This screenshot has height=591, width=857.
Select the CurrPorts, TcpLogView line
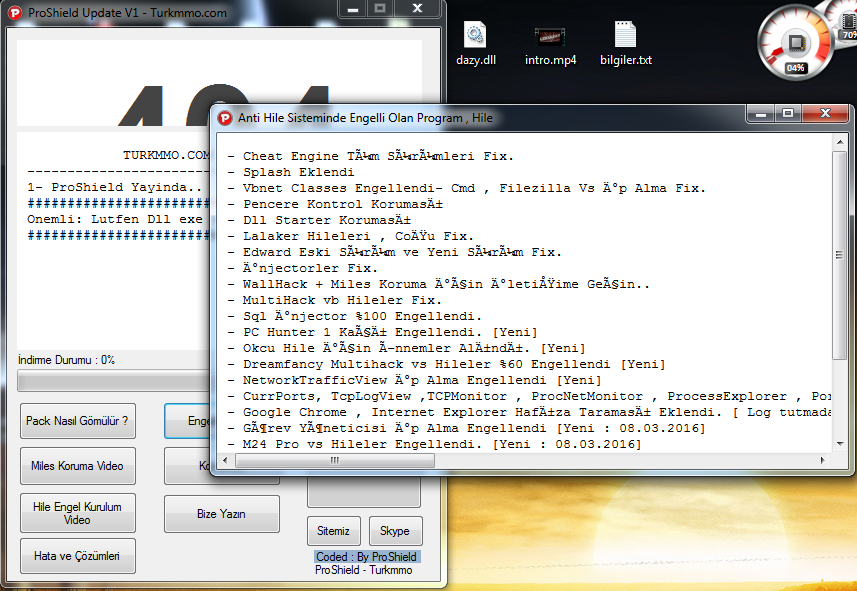(529, 396)
